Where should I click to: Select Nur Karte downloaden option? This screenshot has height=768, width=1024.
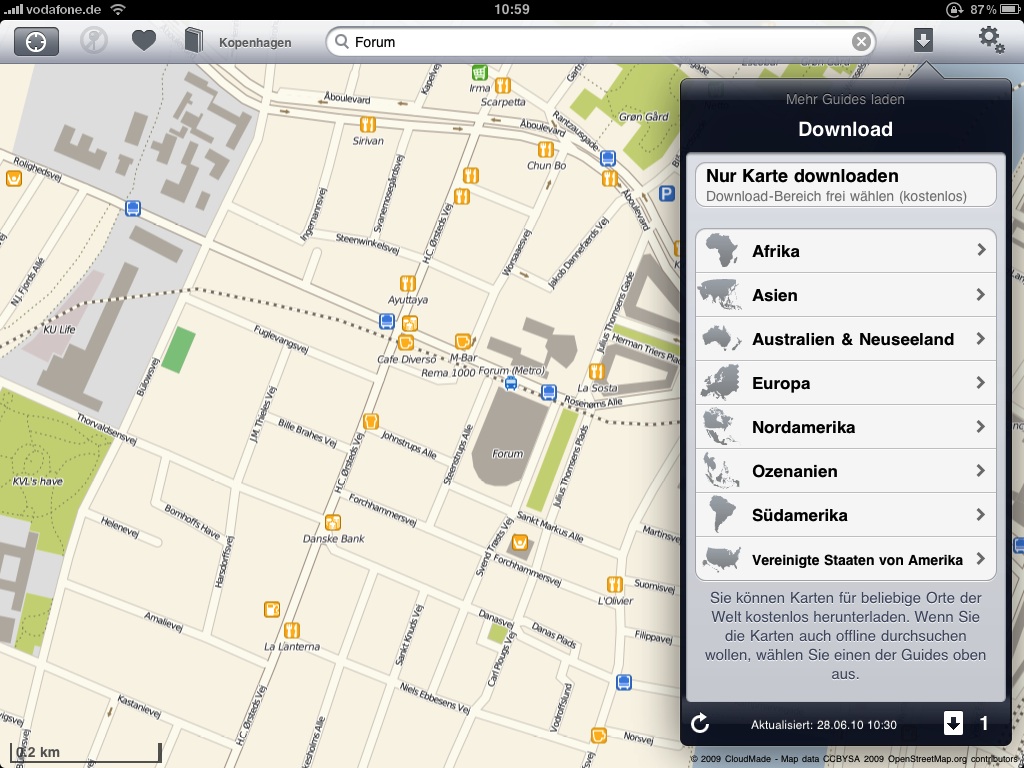pos(846,185)
